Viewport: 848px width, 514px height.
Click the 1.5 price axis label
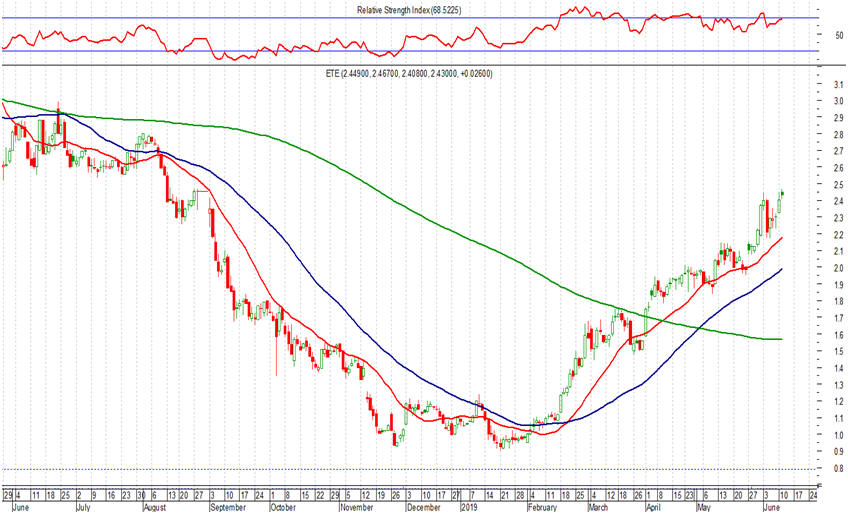point(838,352)
